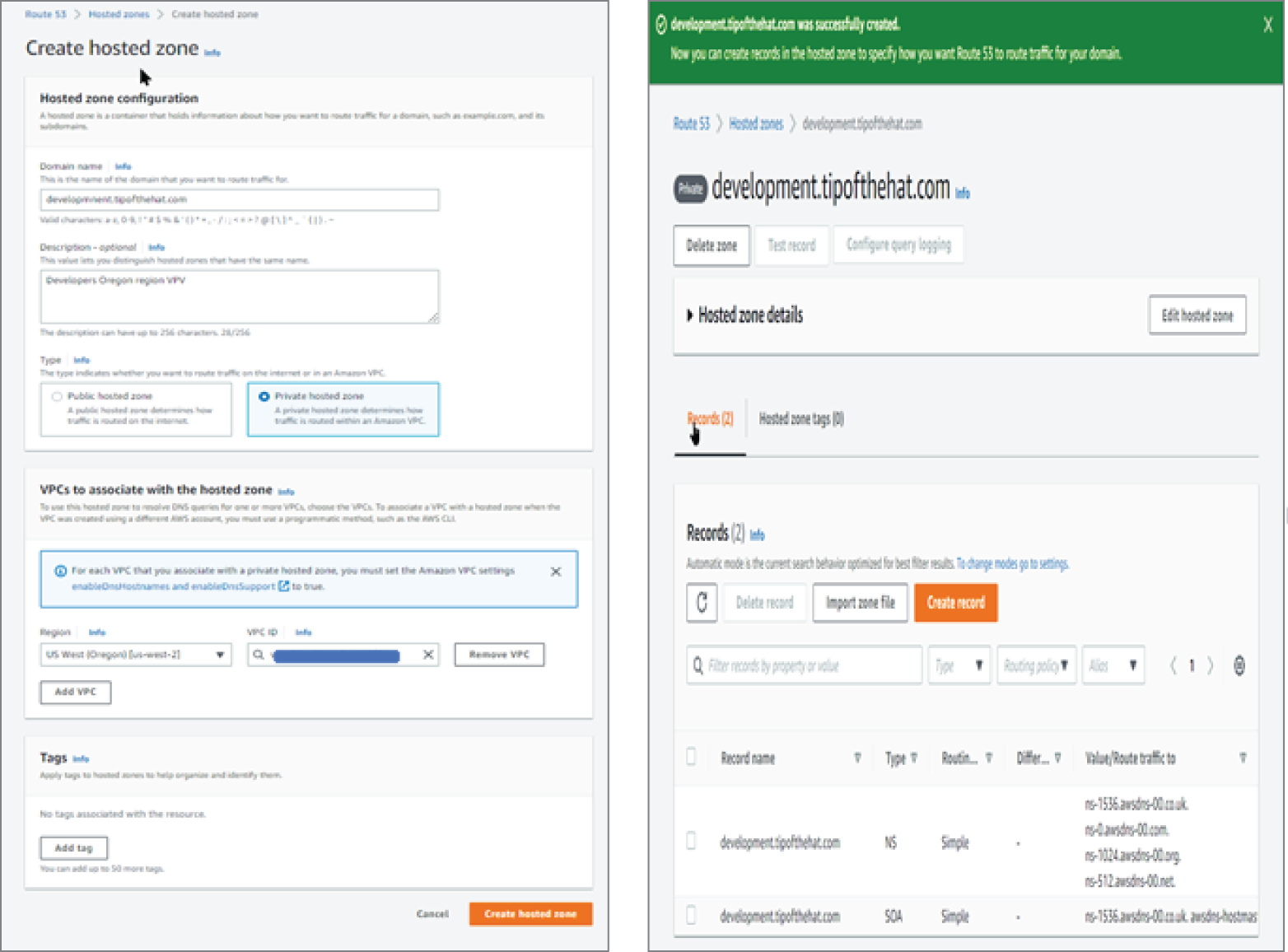This screenshot has height=952, width=1288.
Task: Select Public hosted zone radio option
Action: pyautogui.click(x=57, y=396)
